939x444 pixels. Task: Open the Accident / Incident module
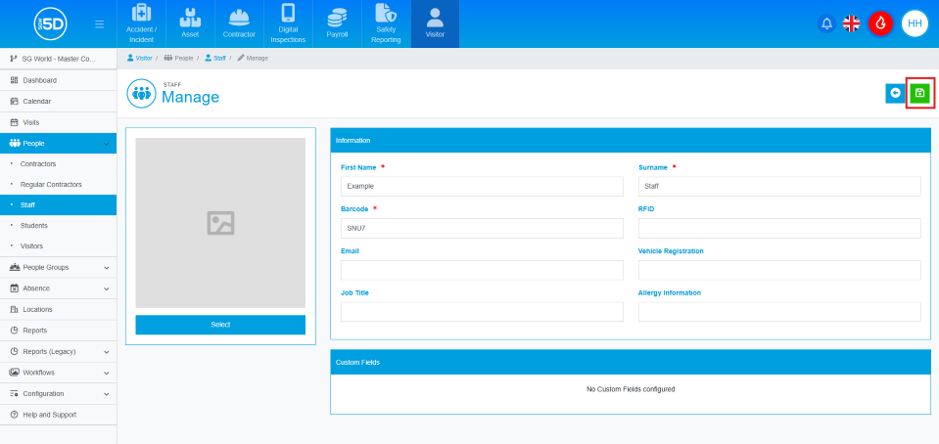tap(141, 24)
